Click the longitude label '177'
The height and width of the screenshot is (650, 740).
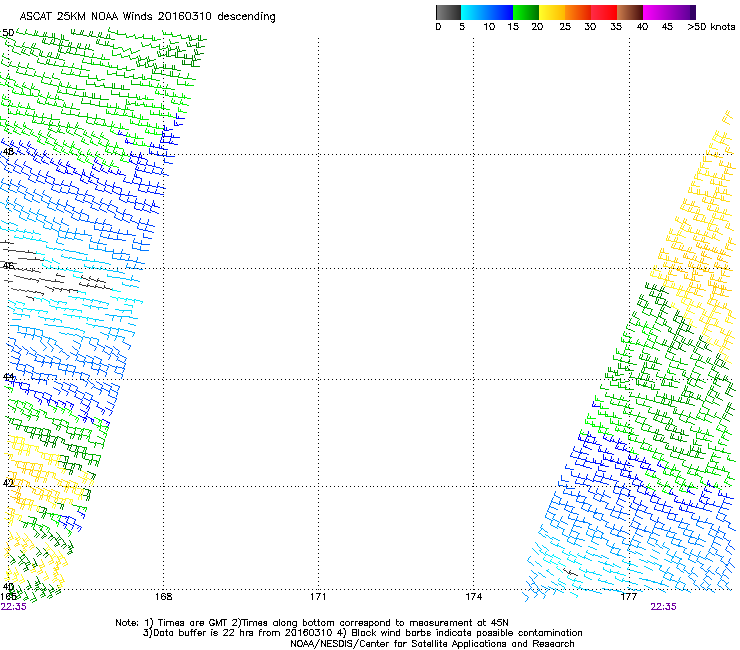pos(628,597)
